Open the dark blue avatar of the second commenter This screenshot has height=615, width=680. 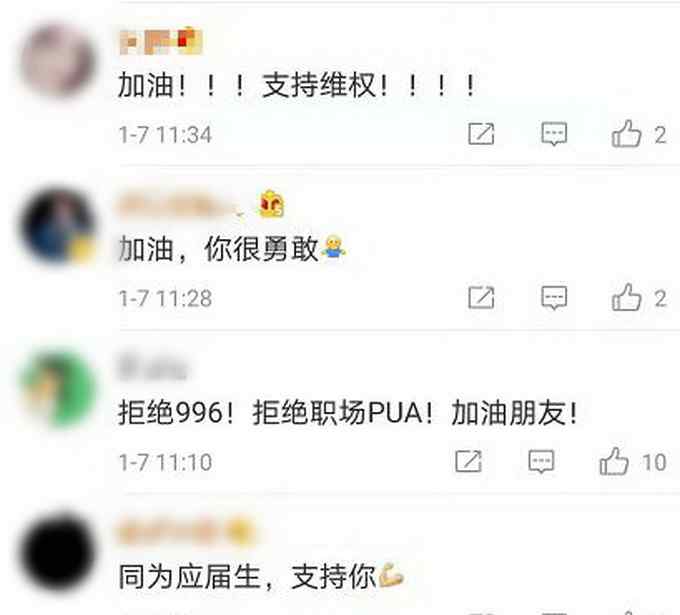(x=58, y=226)
